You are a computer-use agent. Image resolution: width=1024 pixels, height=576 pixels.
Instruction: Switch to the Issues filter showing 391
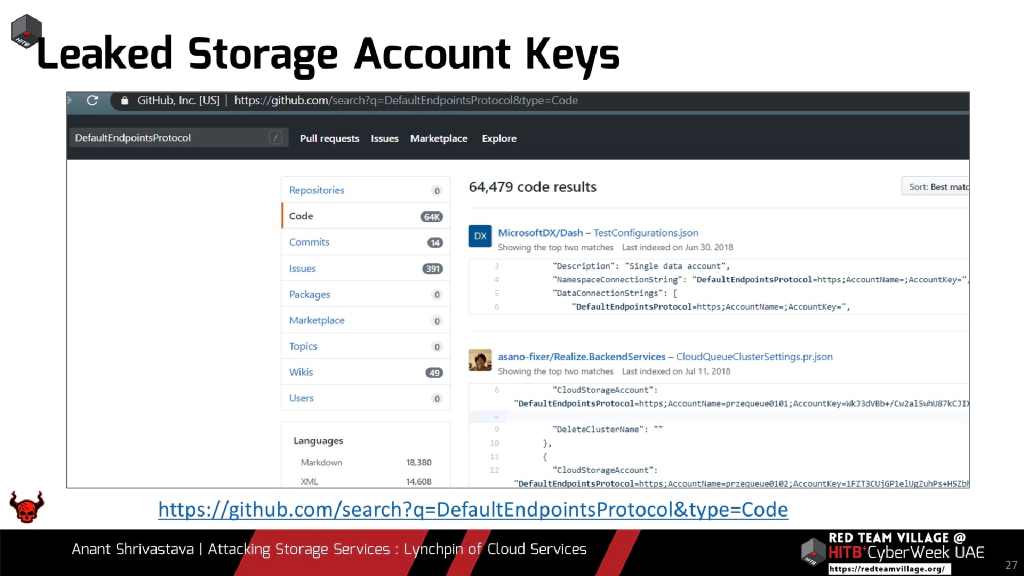pos(303,268)
